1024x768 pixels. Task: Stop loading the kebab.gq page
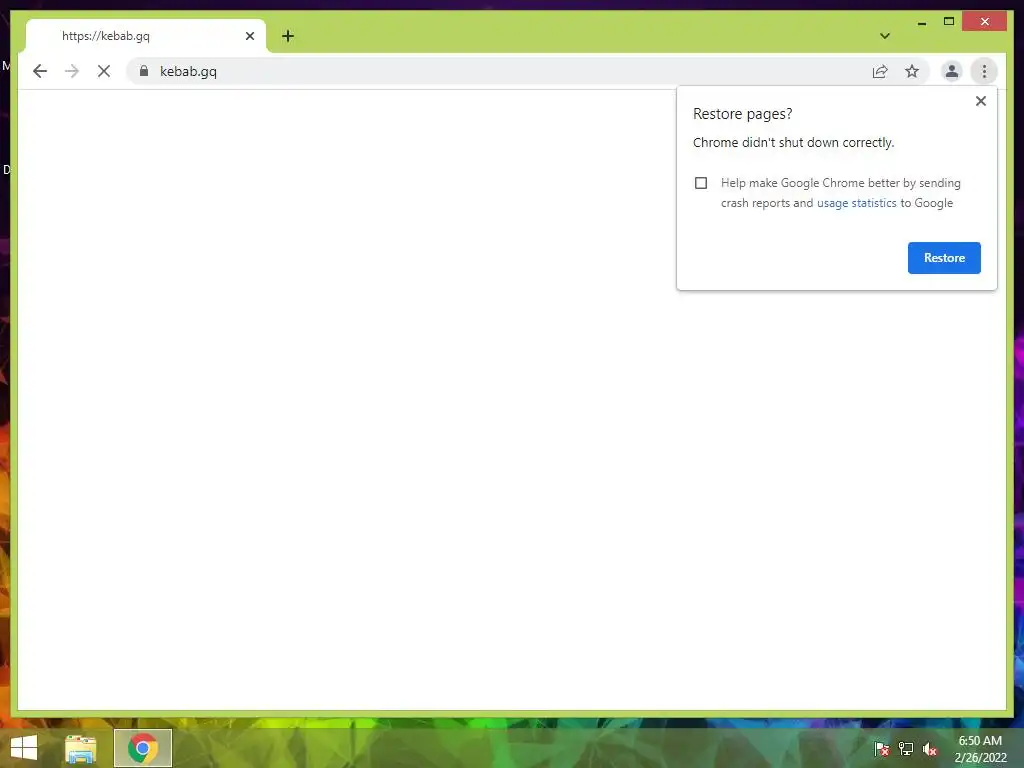click(x=104, y=71)
